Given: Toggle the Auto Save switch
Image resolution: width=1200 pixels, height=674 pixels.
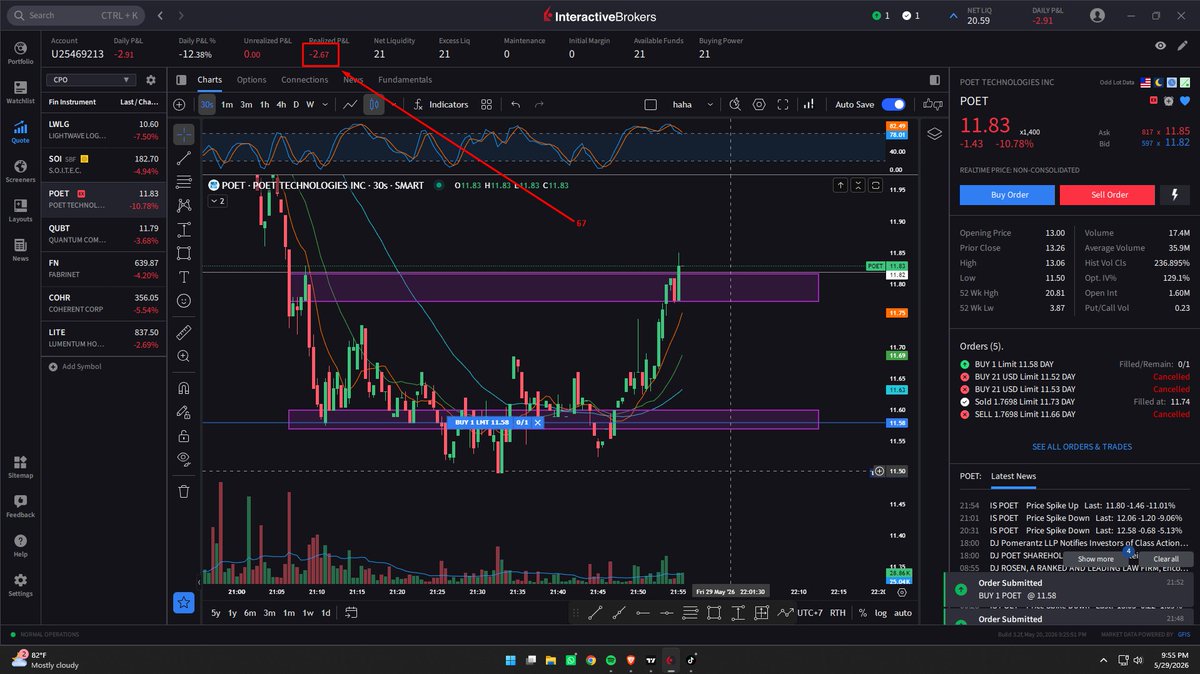Looking at the screenshot, I should point(893,104).
